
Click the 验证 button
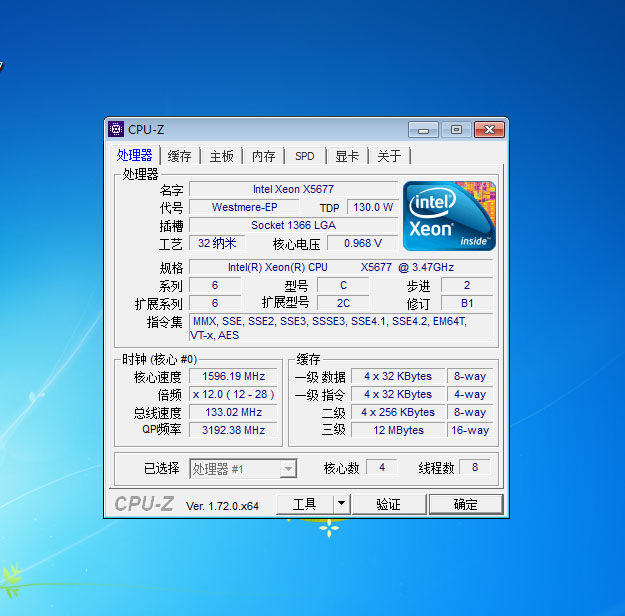tap(389, 504)
